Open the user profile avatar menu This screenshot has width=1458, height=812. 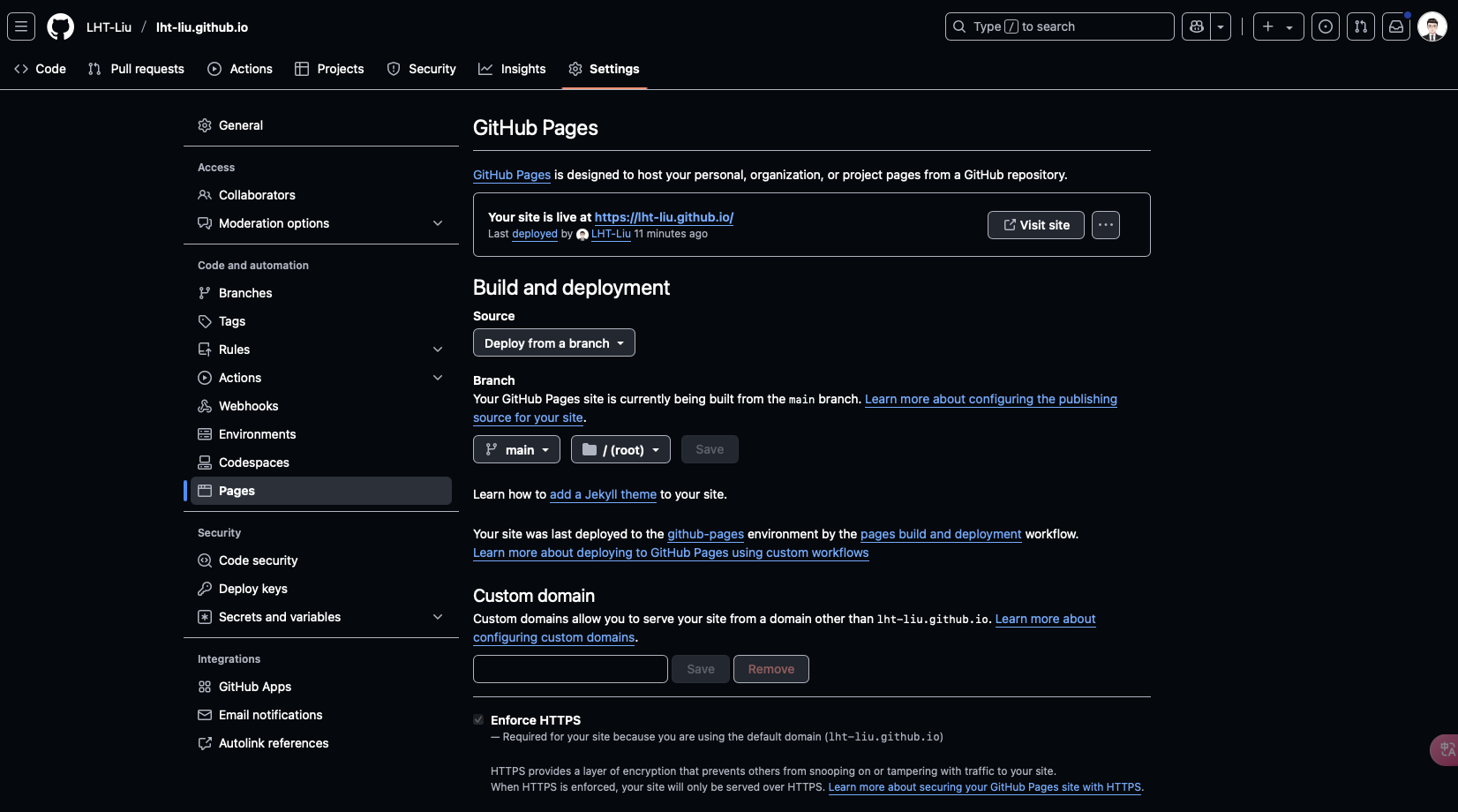1432,26
